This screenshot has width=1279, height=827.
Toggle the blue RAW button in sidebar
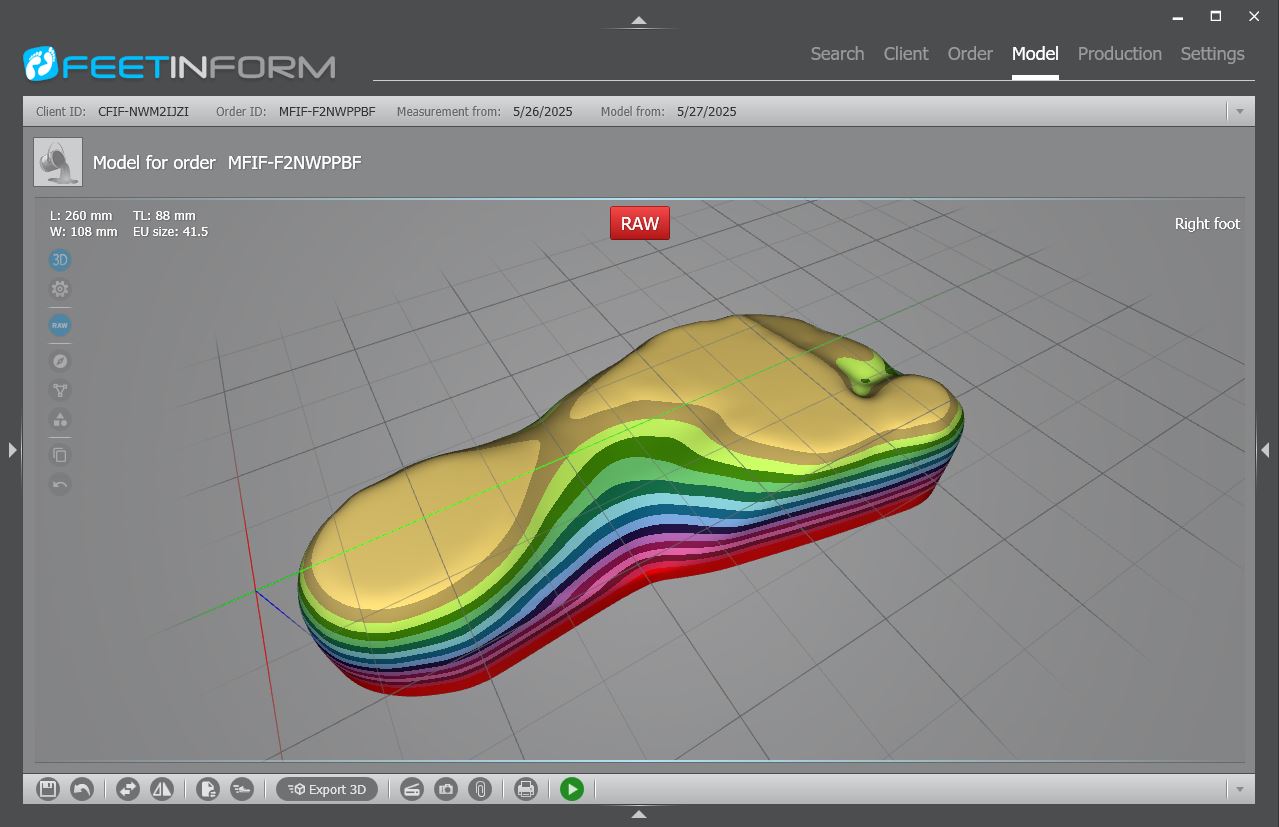click(x=60, y=325)
